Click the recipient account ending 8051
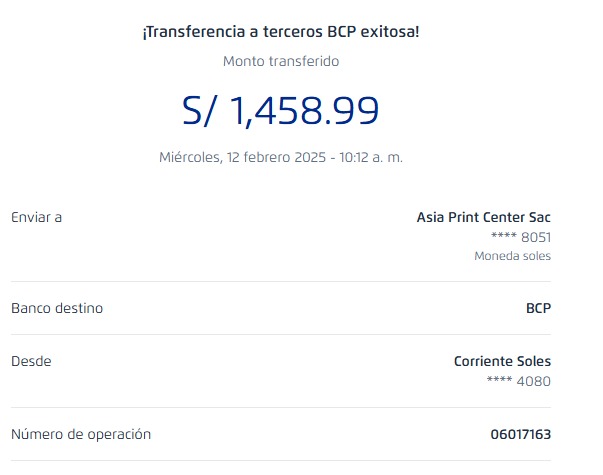 pyautogui.click(x=521, y=237)
